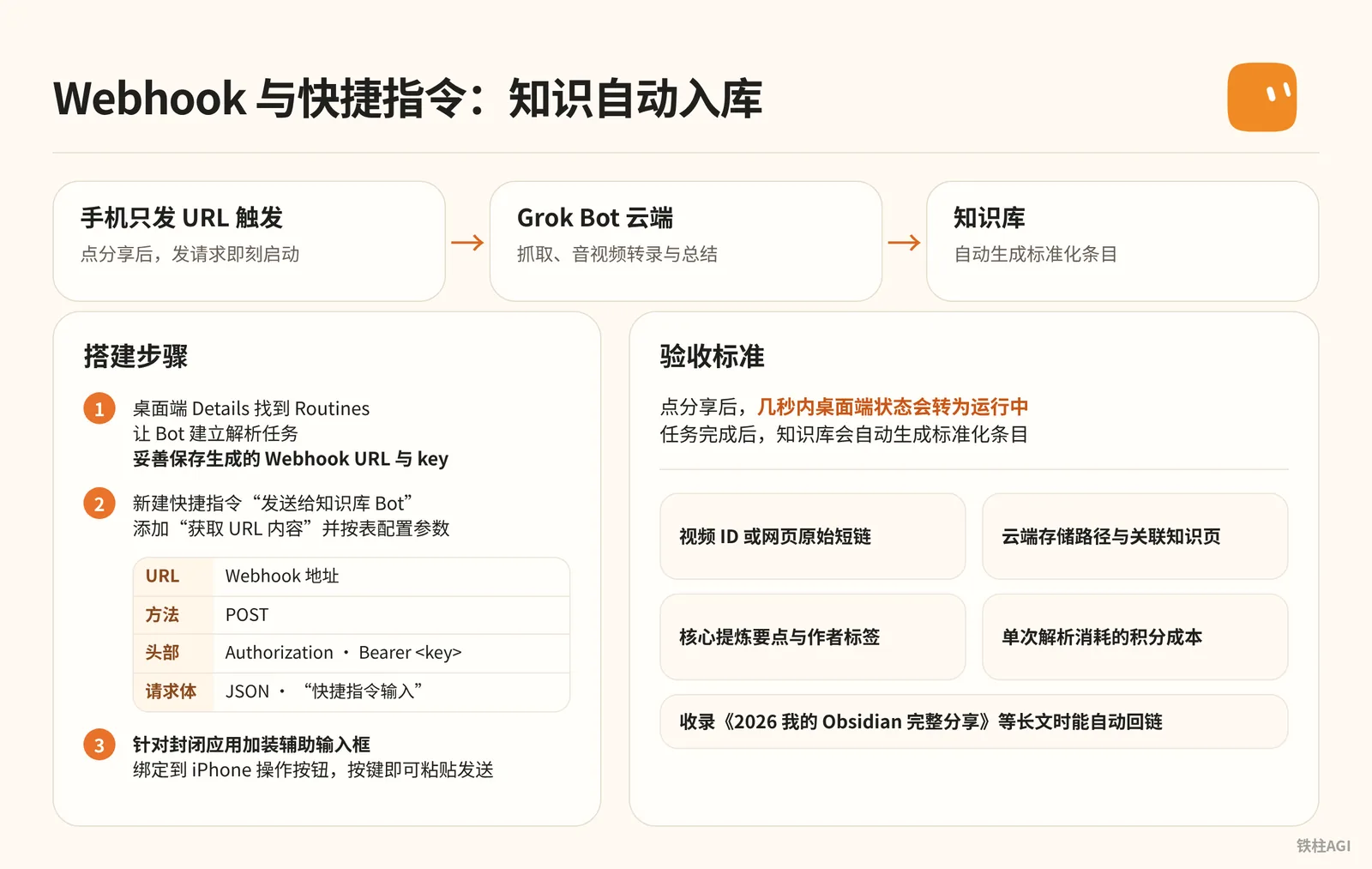The image size is (1372, 869).
Task: Click the '方法' row label
Action: 162,615
